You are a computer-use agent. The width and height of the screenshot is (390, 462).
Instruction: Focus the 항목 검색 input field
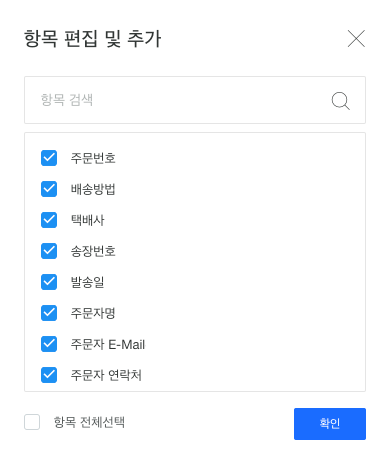pyautogui.click(x=195, y=100)
